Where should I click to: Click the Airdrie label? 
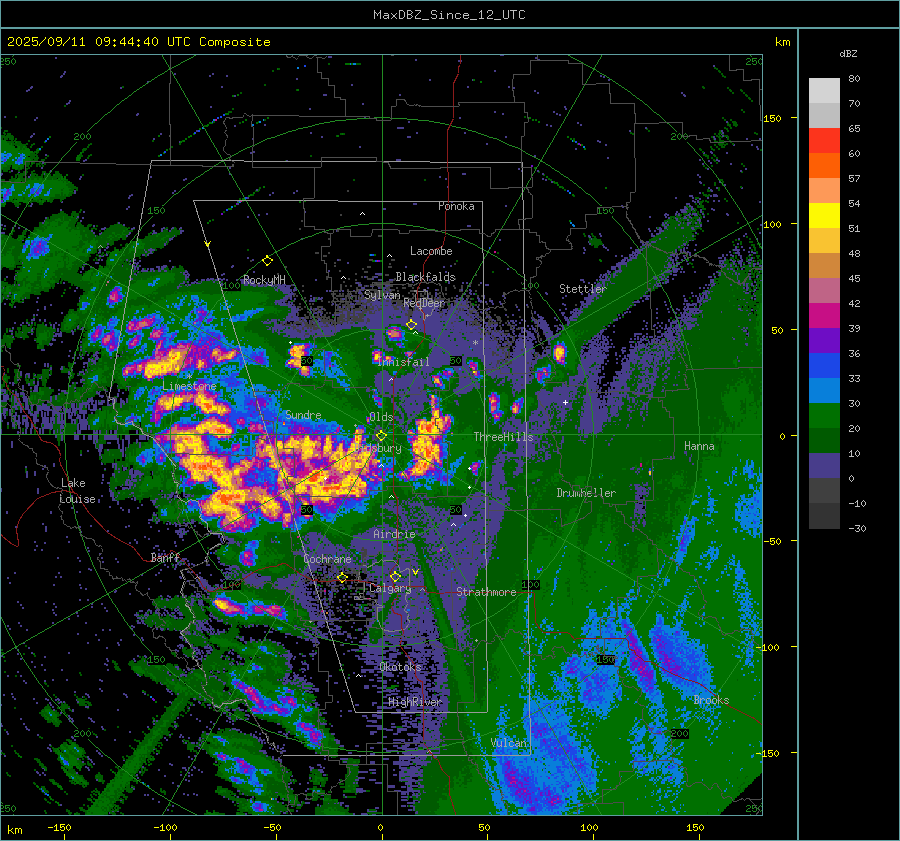[x=394, y=534]
